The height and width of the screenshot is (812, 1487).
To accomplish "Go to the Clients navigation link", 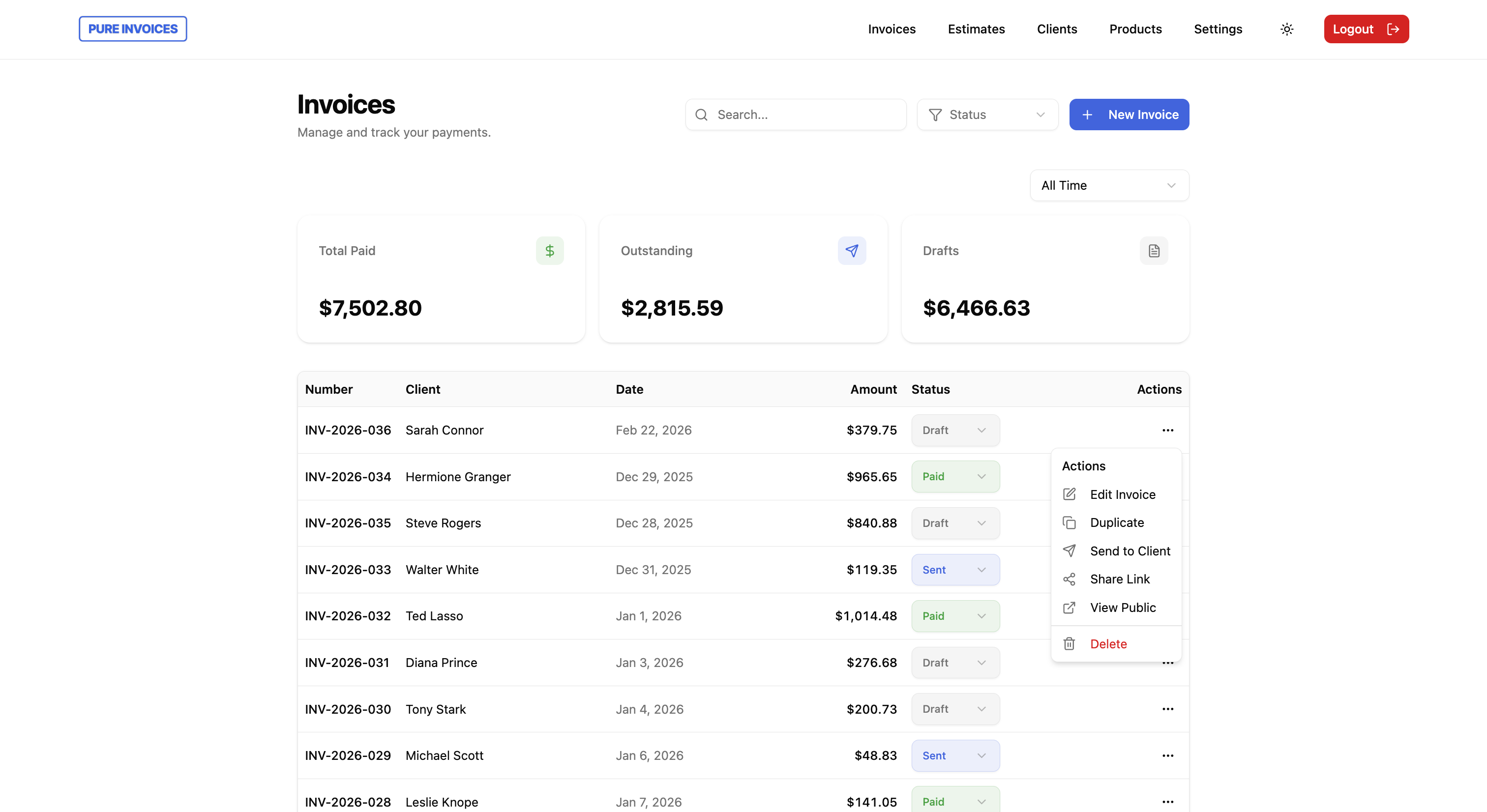I will click(1056, 29).
